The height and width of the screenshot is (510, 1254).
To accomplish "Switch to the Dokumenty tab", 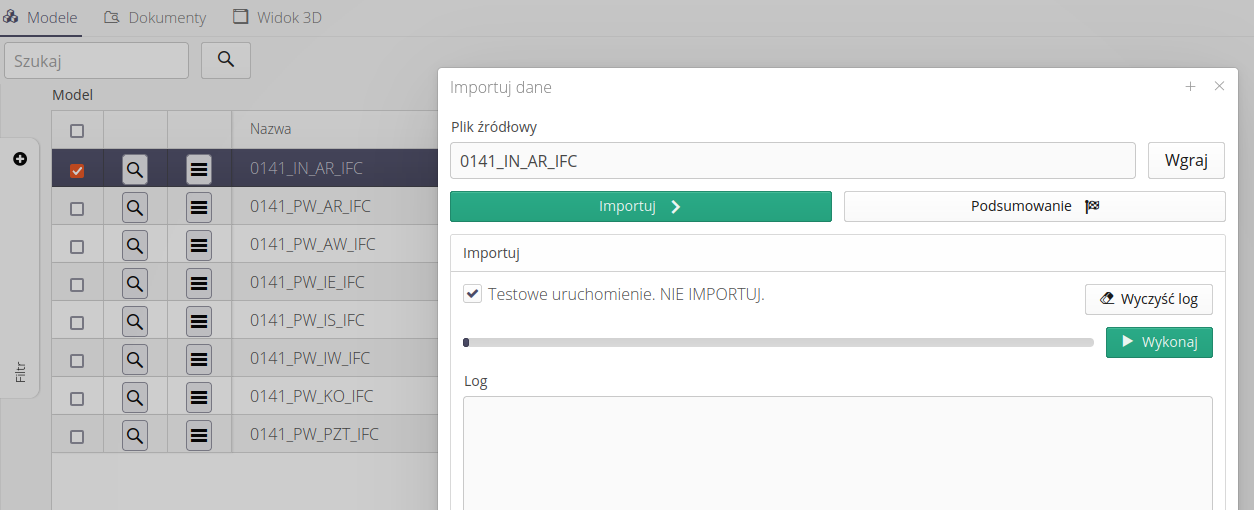I will pos(155,18).
